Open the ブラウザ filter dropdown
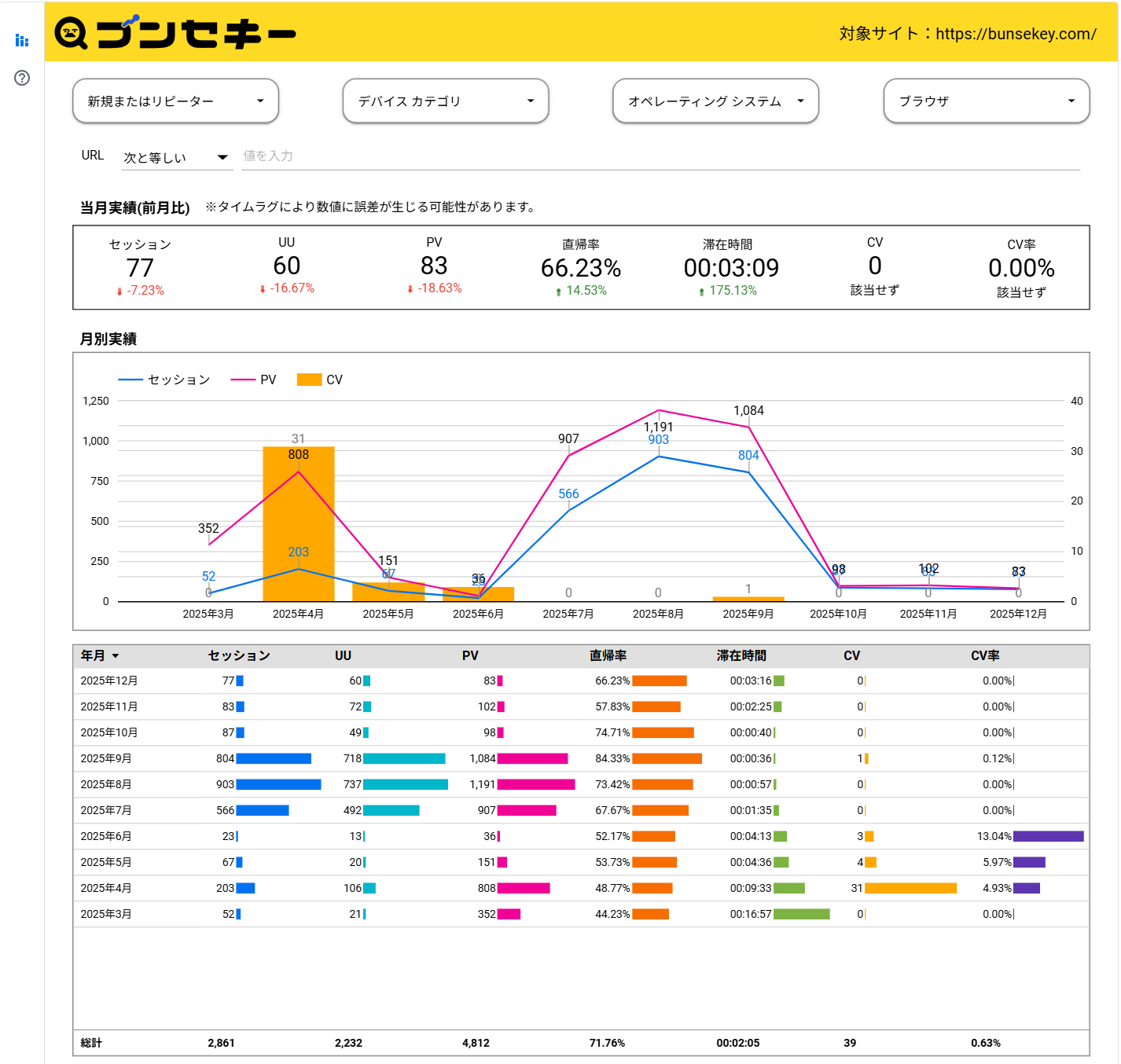The height and width of the screenshot is (1064, 1121). pyautogui.click(x=986, y=101)
